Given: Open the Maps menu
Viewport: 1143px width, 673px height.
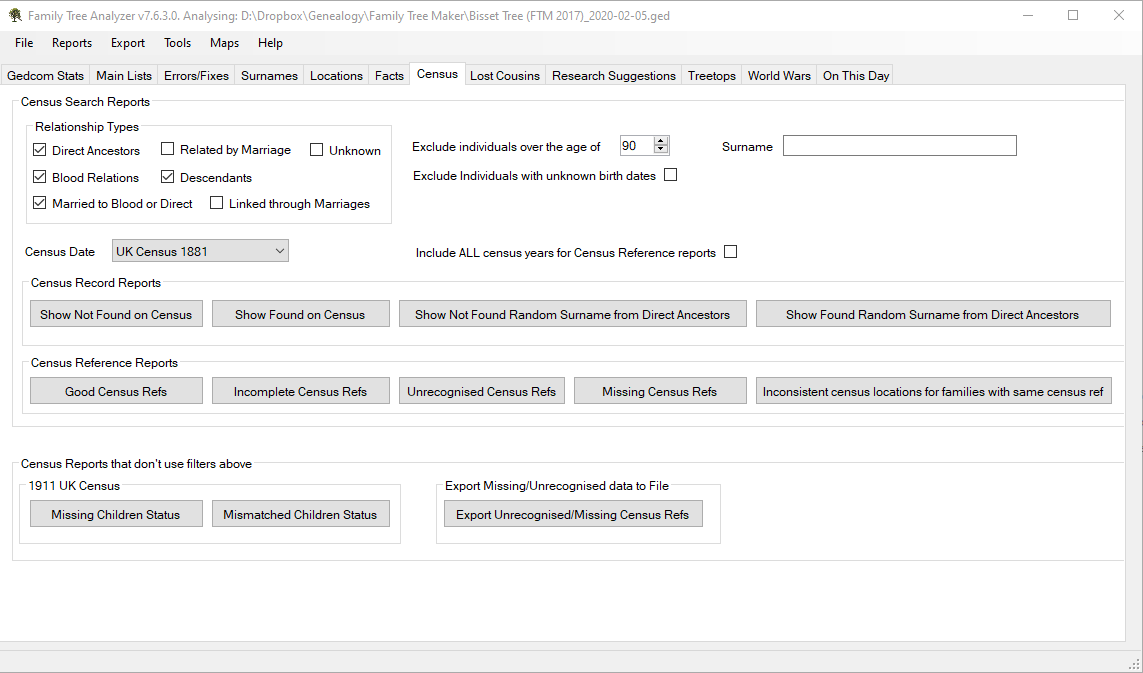Looking at the screenshot, I should (x=224, y=43).
